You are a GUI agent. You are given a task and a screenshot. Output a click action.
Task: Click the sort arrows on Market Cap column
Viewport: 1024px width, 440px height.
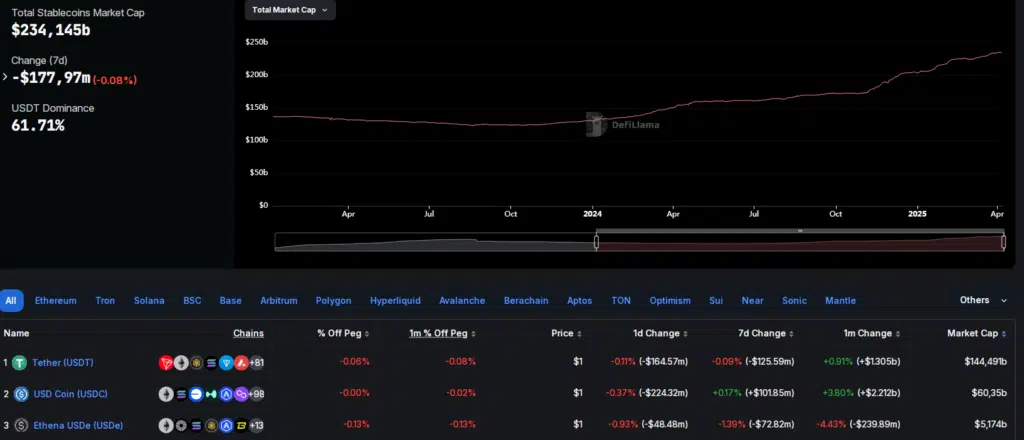coord(1006,333)
